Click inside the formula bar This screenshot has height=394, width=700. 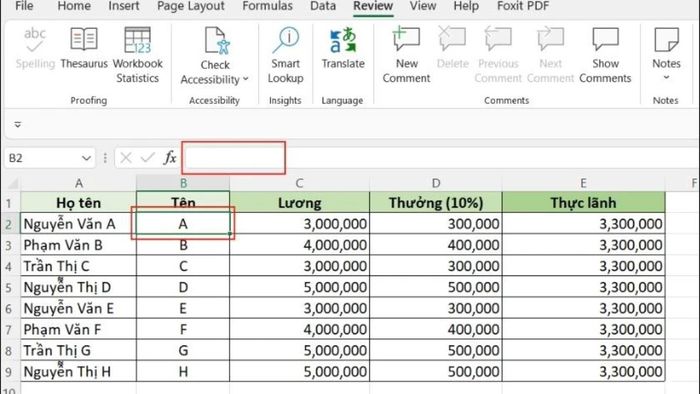[440, 158]
